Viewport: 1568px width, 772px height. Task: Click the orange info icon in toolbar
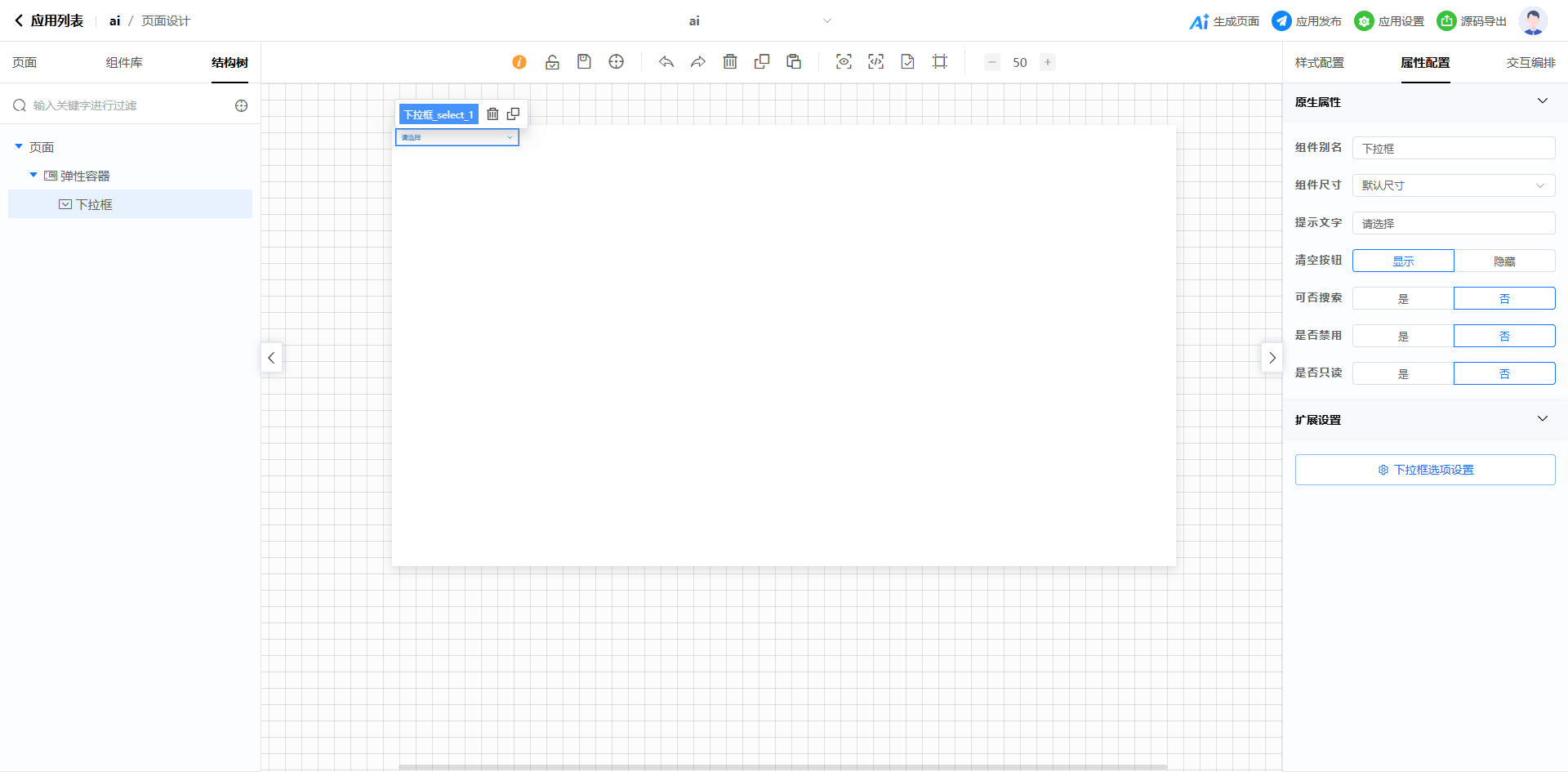(x=519, y=62)
